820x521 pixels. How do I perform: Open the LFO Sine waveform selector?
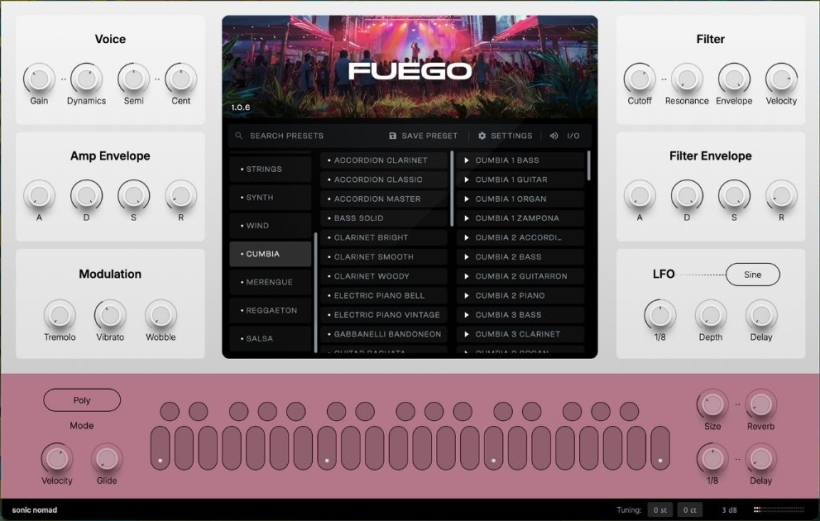[753, 274]
